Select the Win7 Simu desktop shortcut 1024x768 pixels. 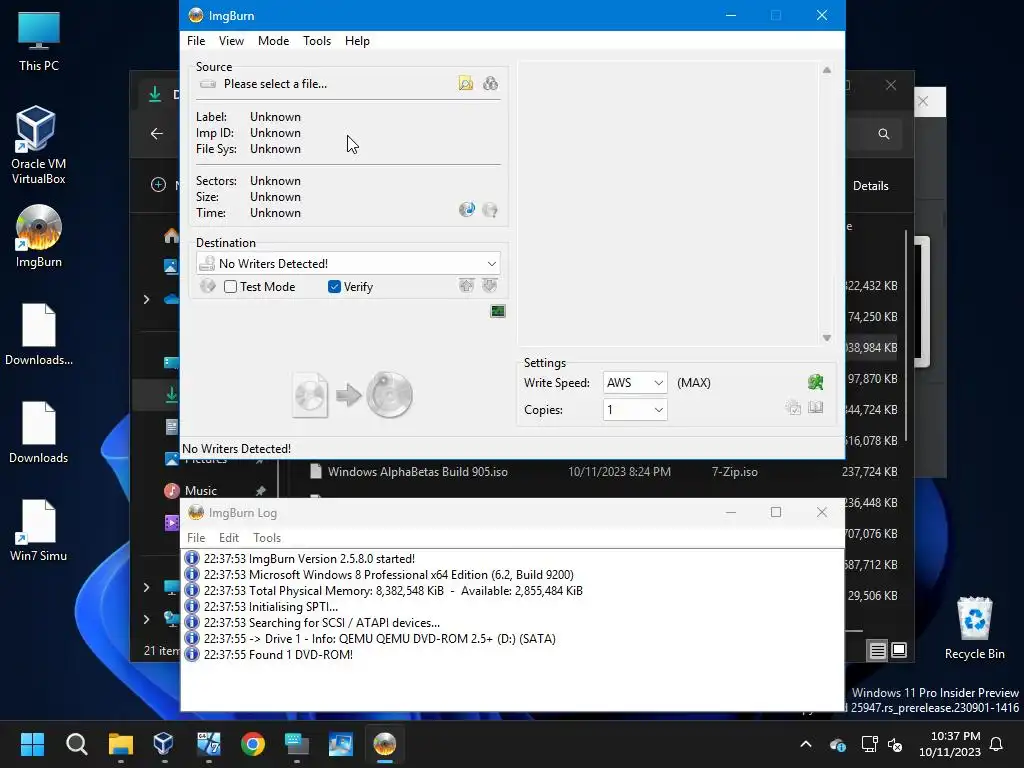tap(39, 530)
